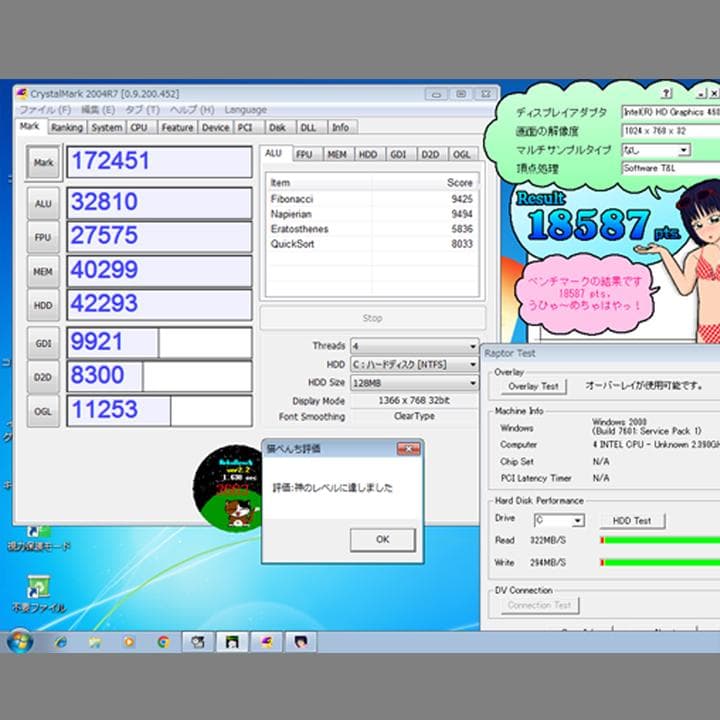The width and height of the screenshot is (720, 720).
Task: Open the Windows Start menu orb
Action: coord(19,641)
